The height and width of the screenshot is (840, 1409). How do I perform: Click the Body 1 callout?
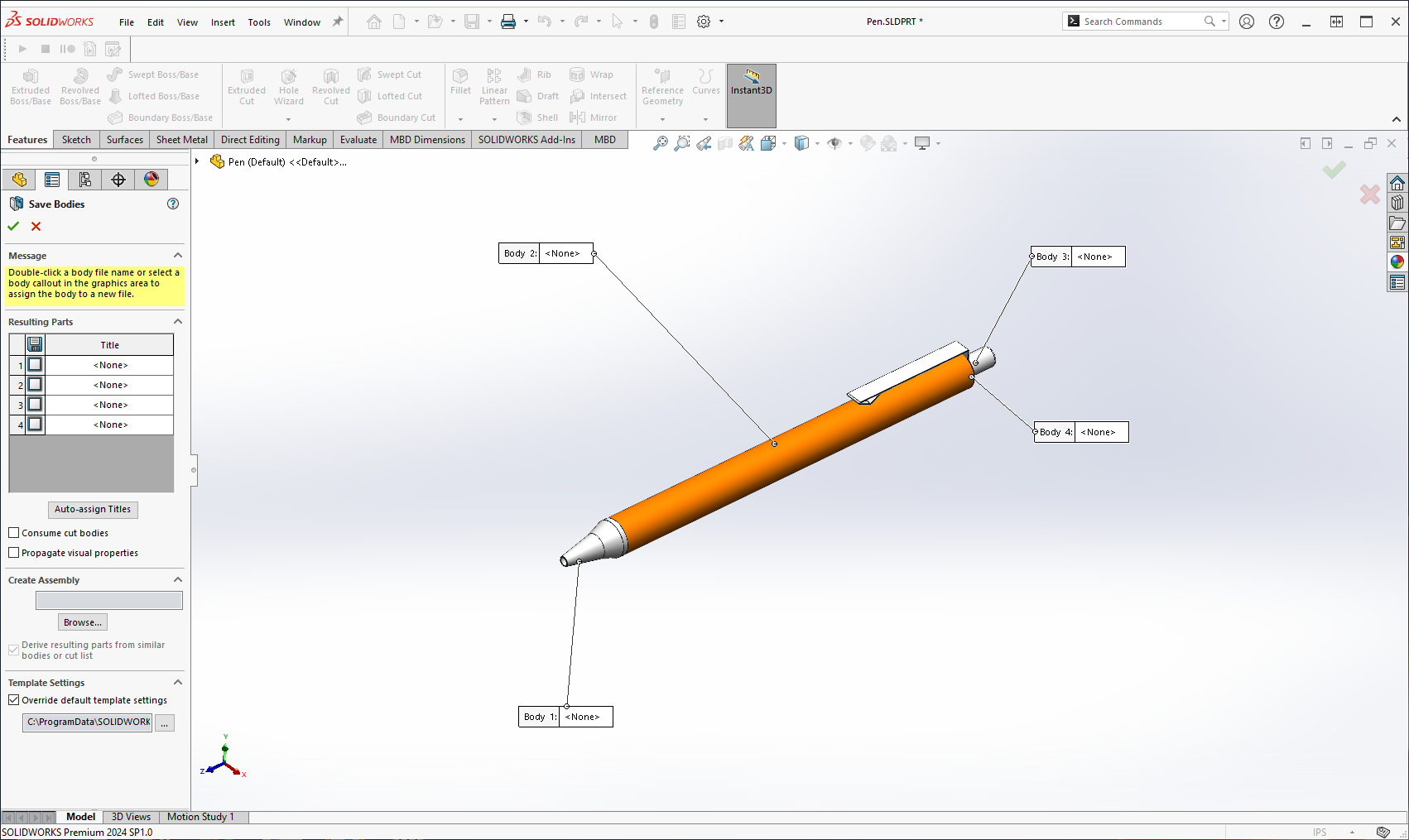(565, 717)
